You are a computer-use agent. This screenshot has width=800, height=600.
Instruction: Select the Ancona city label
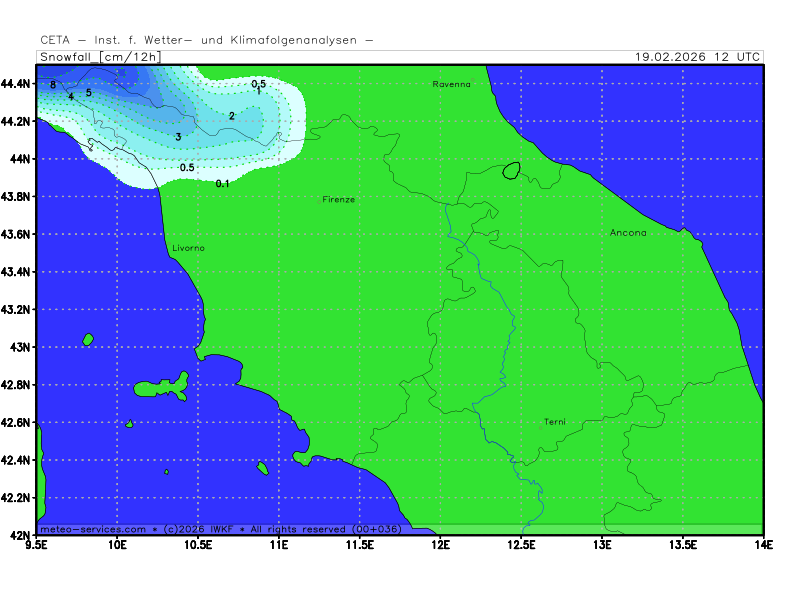628,233
